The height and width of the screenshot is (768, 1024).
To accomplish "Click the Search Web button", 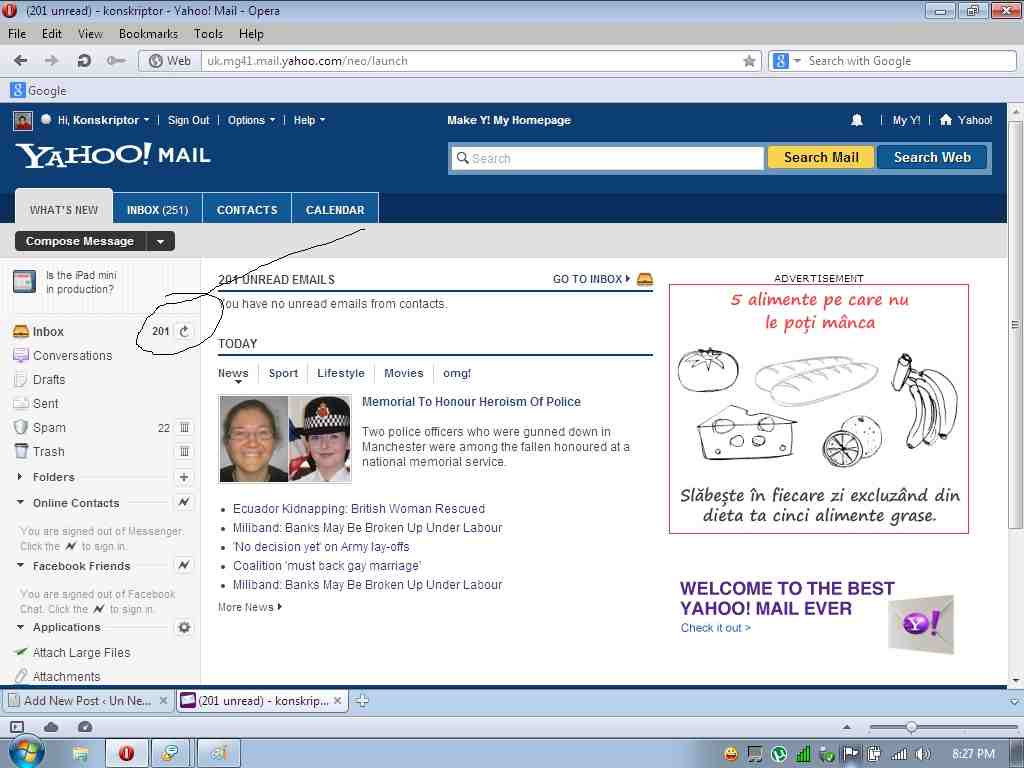I will click(932, 157).
